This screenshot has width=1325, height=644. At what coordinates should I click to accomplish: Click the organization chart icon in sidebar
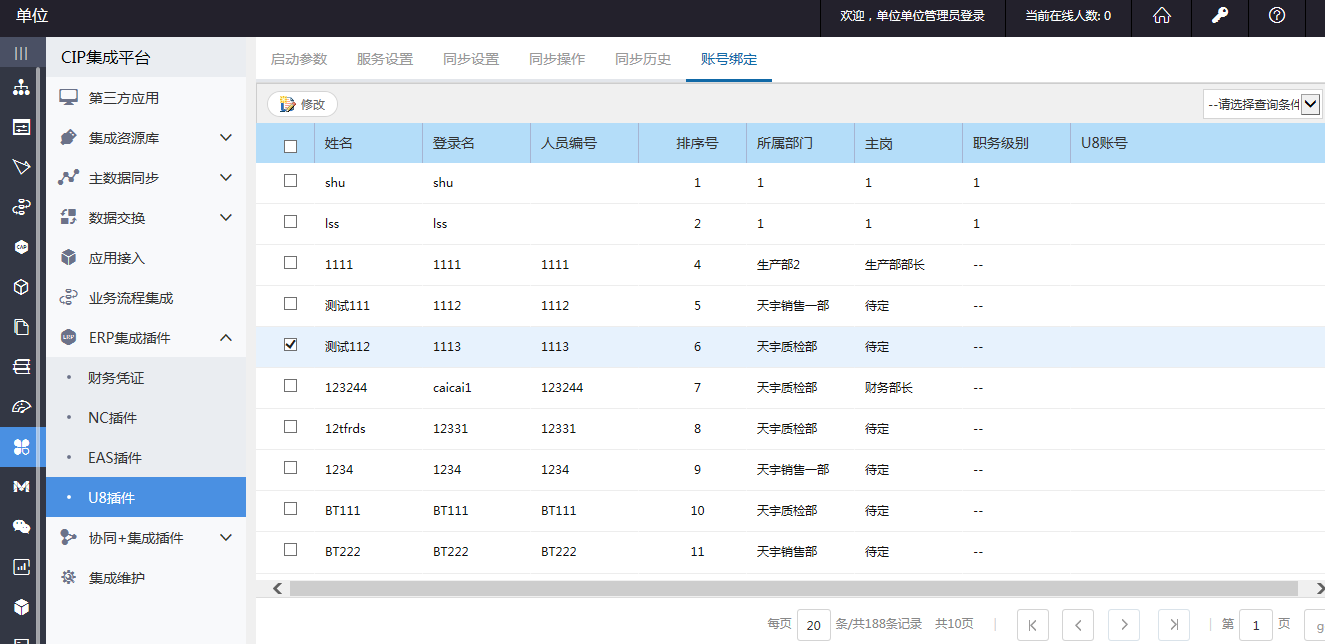coord(21,87)
